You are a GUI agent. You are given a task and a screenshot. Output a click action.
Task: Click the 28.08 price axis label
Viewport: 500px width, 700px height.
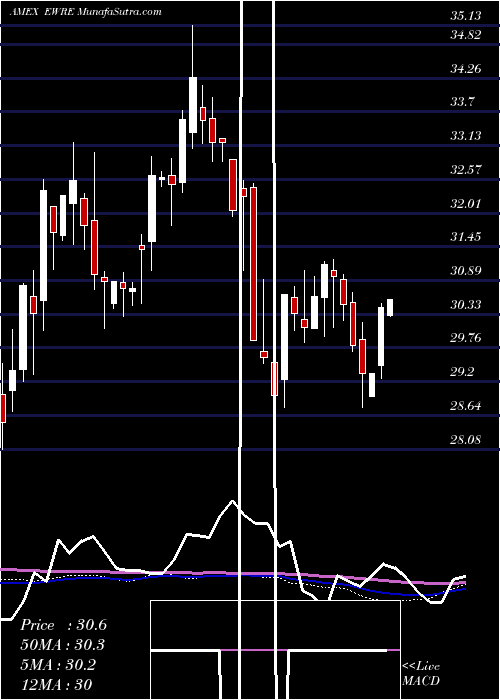pyautogui.click(x=466, y=439)
